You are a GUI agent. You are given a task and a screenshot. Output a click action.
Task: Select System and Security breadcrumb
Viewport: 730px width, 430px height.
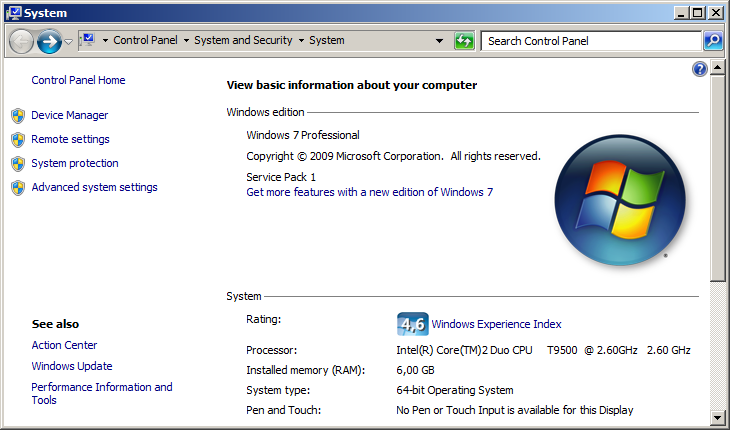pyautogui.click(x=243, y=40)
